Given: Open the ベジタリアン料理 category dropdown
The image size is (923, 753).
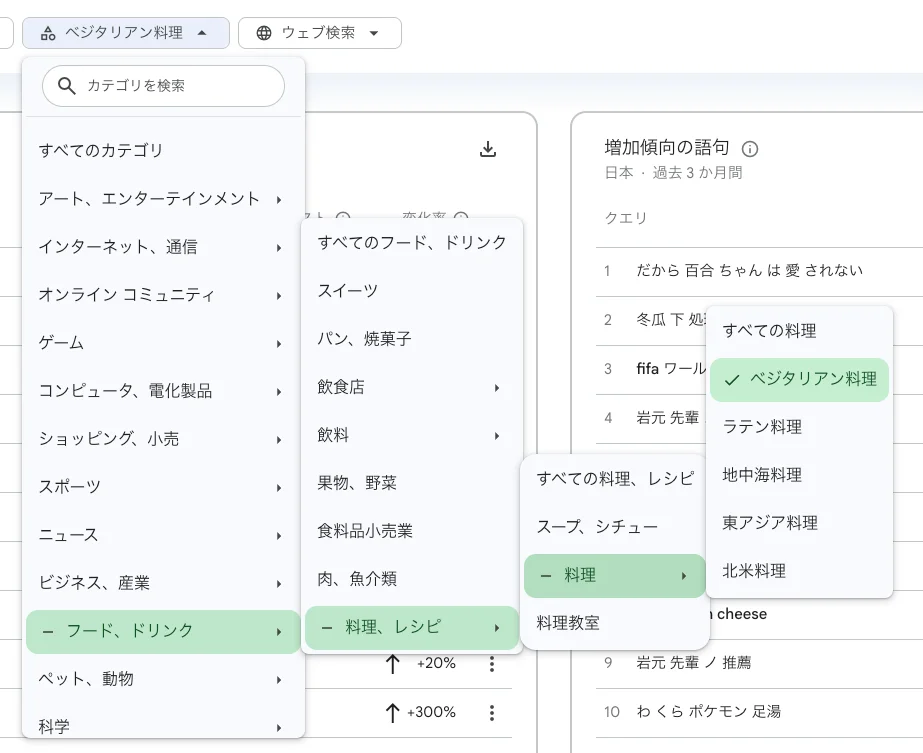Looking at the screenshot, I should (x=126, y=33).
